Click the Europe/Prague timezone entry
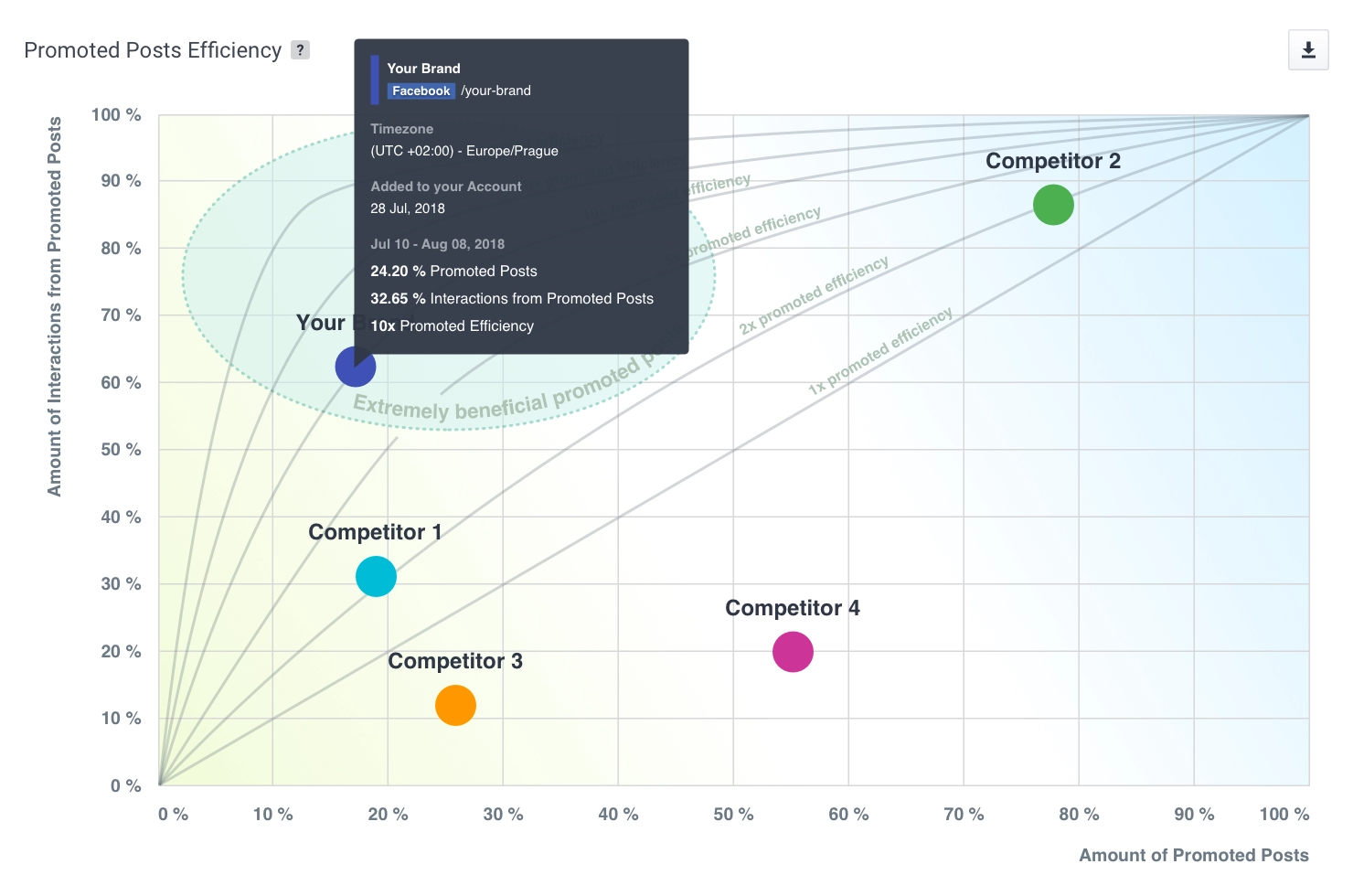Screen dimensions: 1353x896 point(463,151)
